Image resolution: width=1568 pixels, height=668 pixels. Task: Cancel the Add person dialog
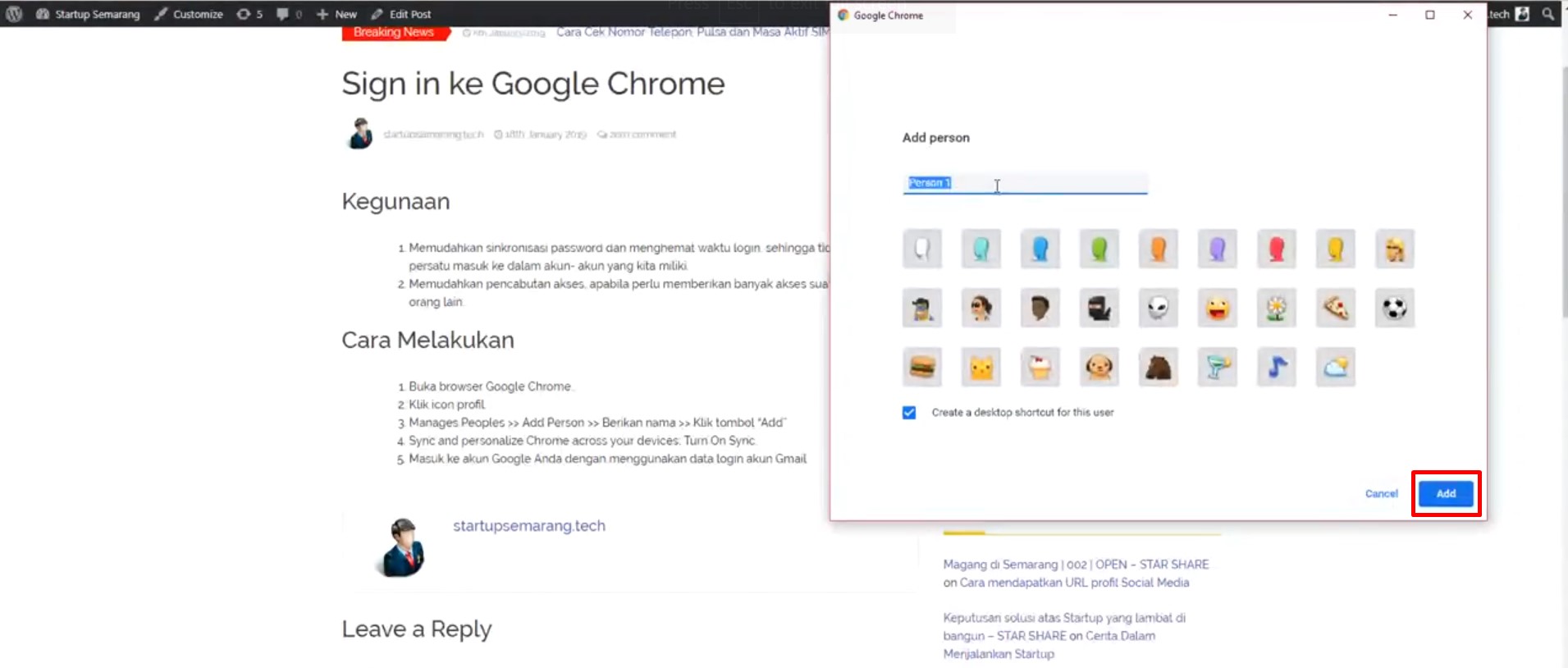[1381, 493]
